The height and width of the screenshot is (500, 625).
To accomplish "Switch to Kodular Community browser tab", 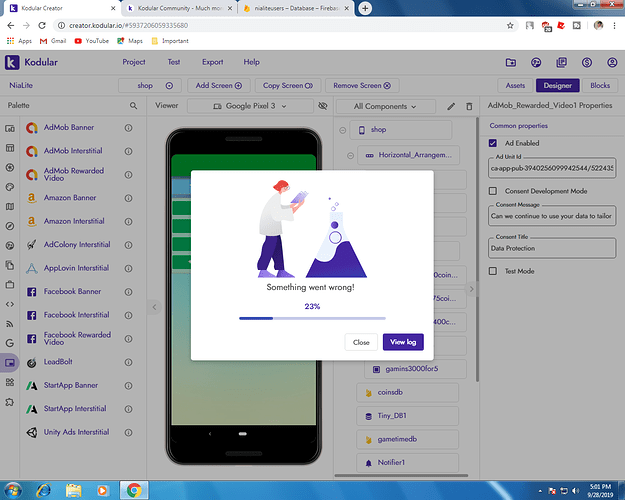I will tap(178, 8).
